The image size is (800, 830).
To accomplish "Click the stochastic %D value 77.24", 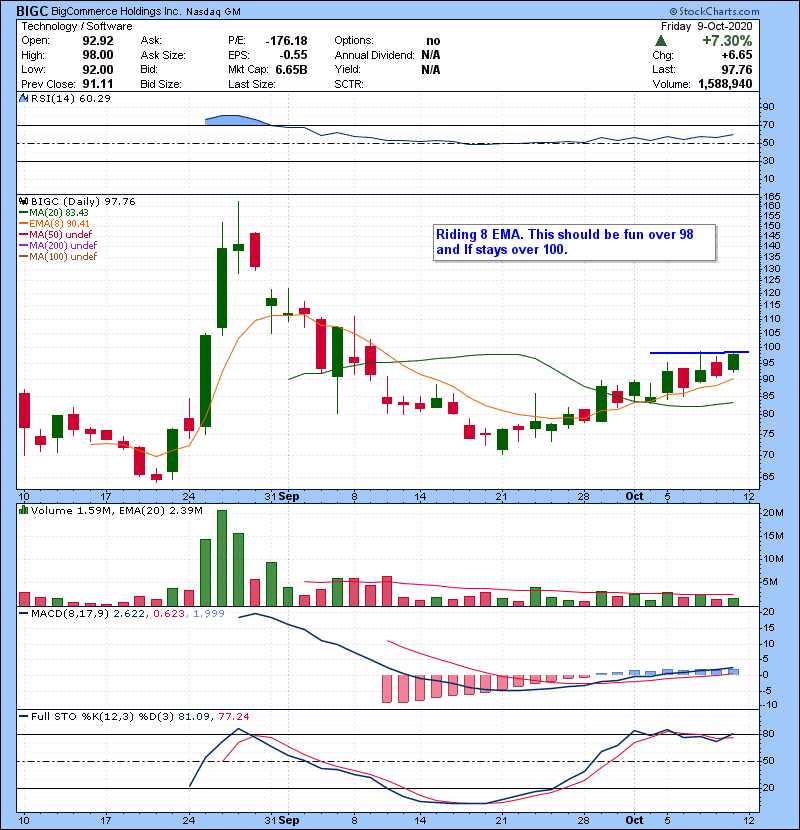I will (x=233, y=716).
